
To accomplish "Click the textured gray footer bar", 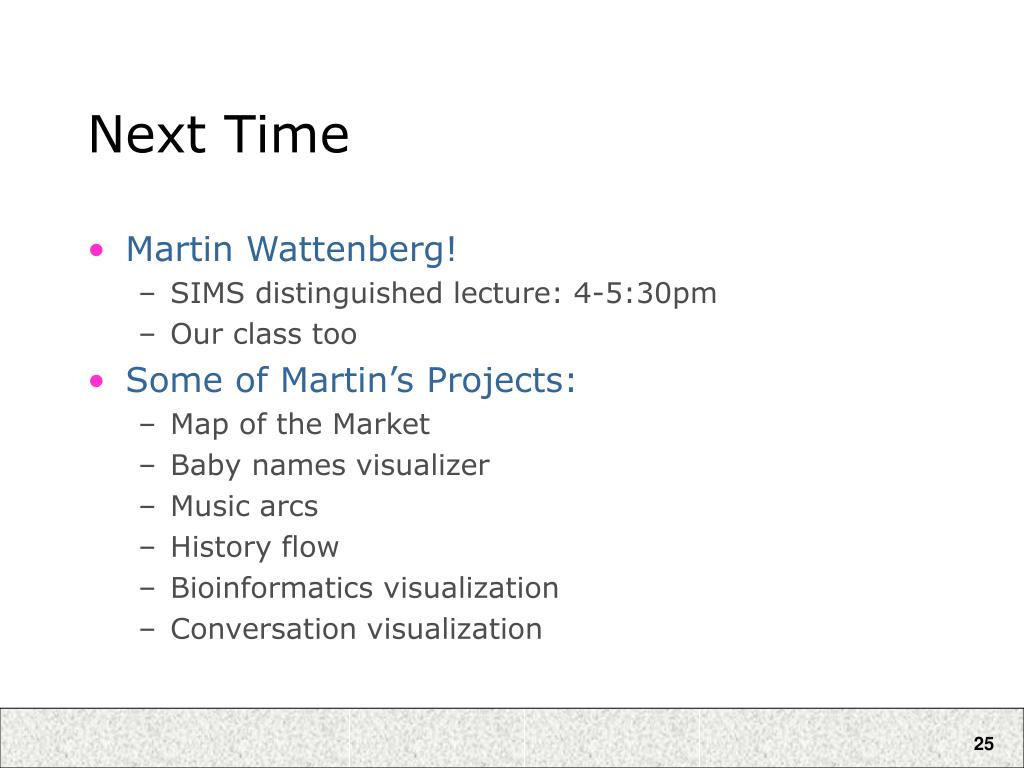I will pos(512,738).
